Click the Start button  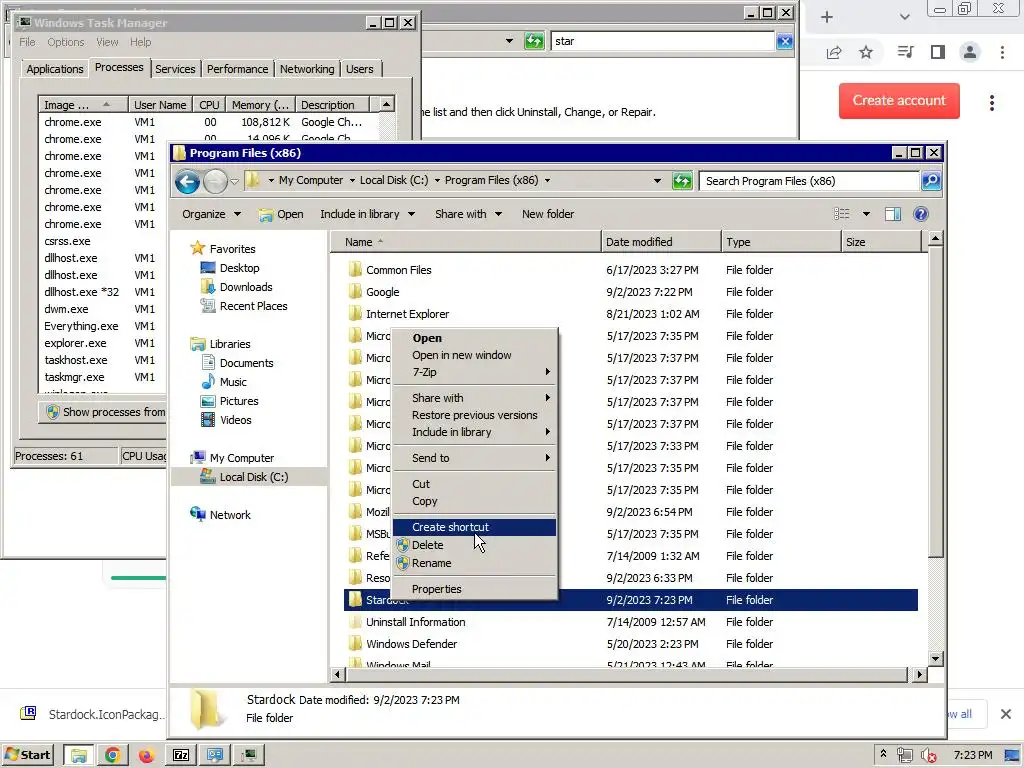click(27, 756)
